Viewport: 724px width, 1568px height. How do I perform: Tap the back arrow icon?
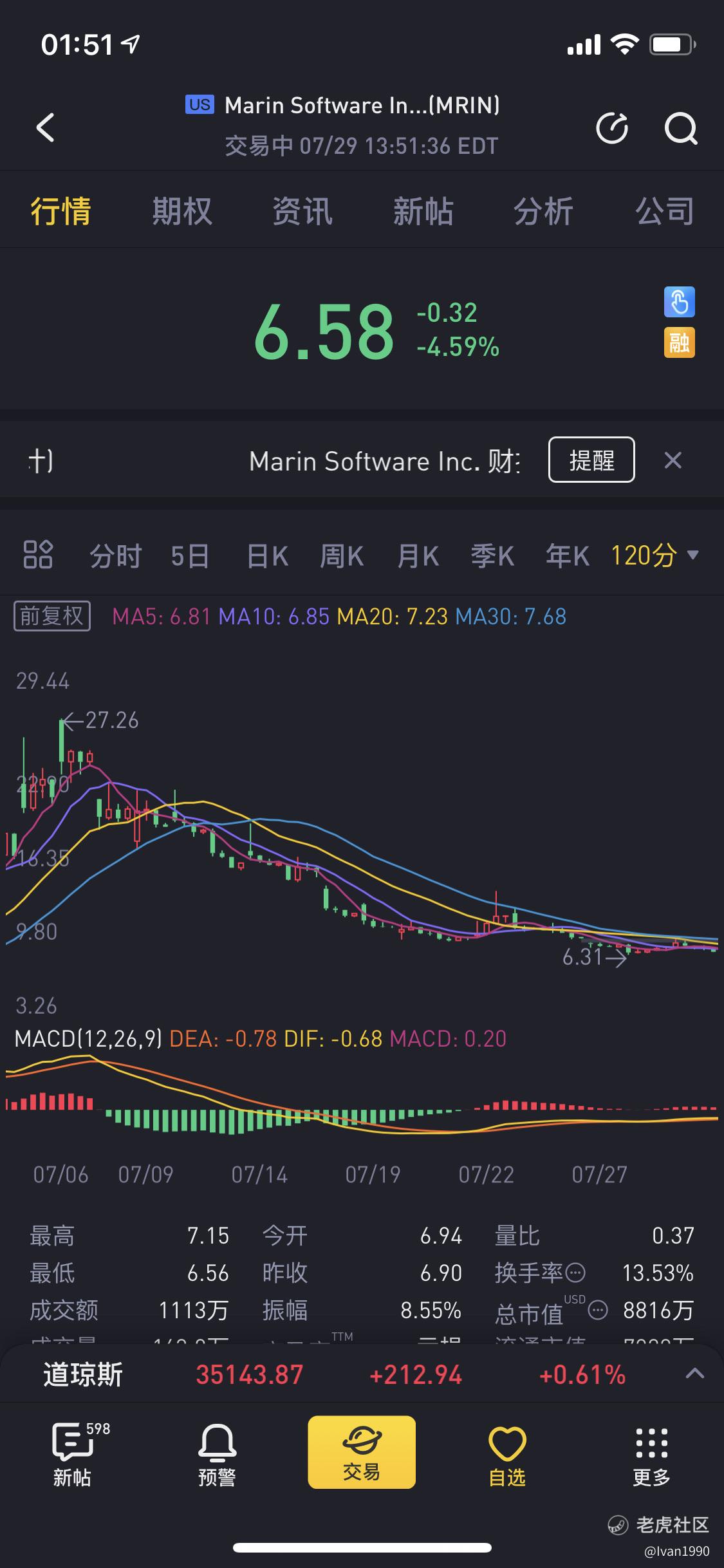tap(45, 127)
